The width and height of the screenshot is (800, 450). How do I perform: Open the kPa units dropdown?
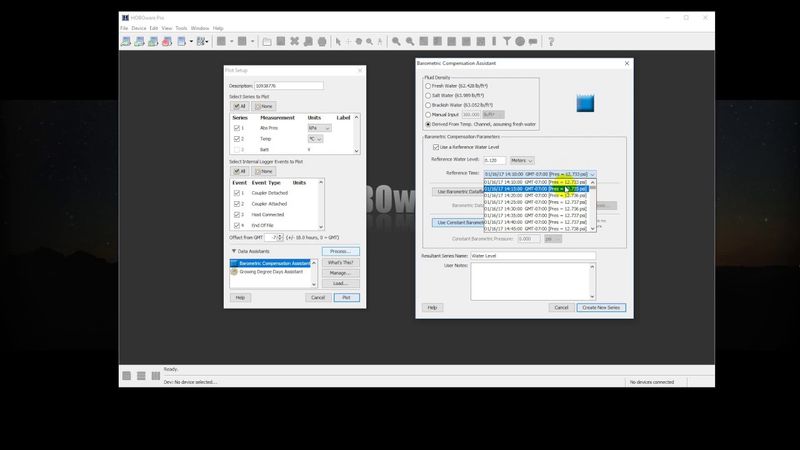pos(319,128)
